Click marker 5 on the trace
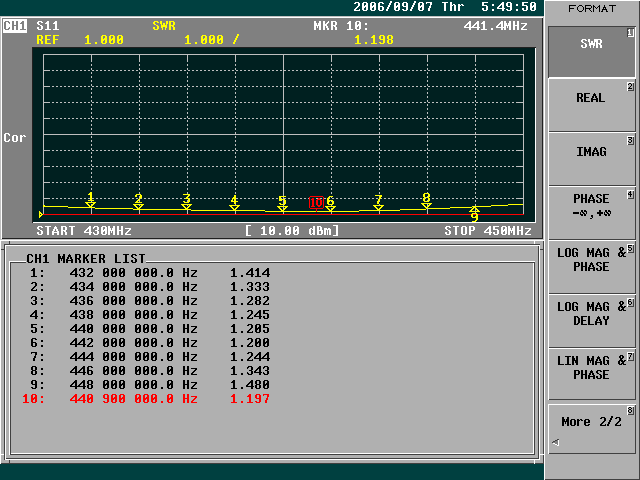Image resolution: width=640 pixels, height=480 pixels. (x=282, y=203)
